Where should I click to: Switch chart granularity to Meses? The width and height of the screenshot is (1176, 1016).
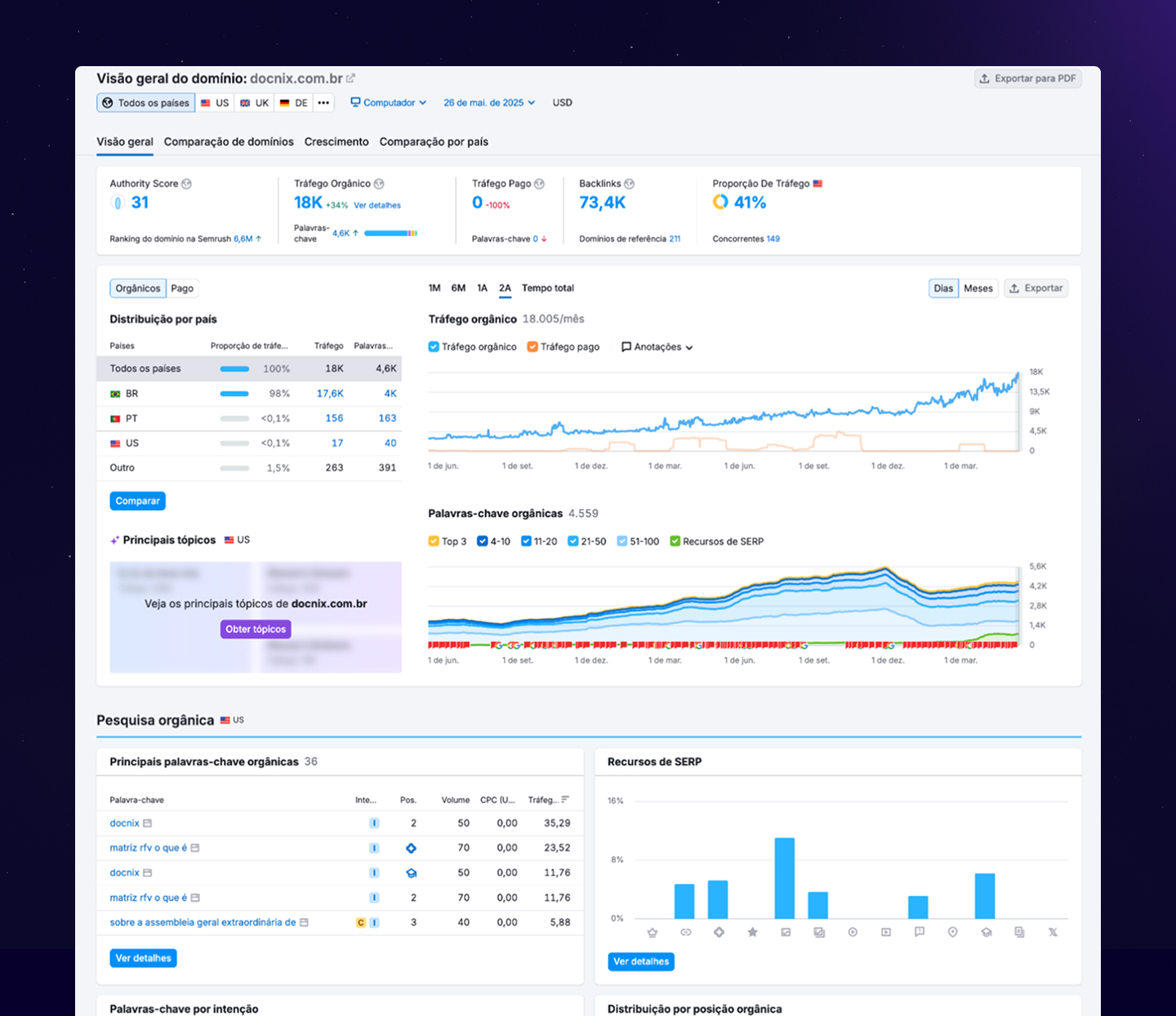pyautogui.click(x=978, y=288)
